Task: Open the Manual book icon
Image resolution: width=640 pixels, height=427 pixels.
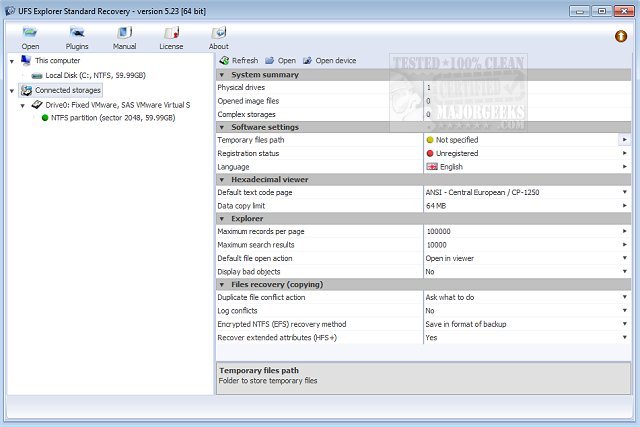Action: (124, 37)
